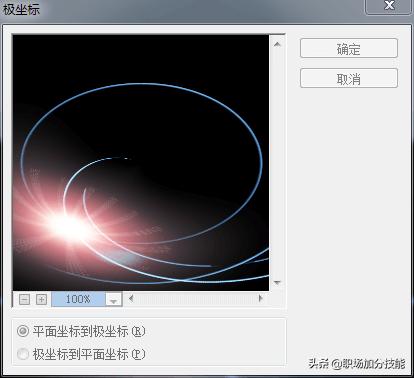Open the 100% zoom level dropdown
414x378 pixels.
point(114,299)
